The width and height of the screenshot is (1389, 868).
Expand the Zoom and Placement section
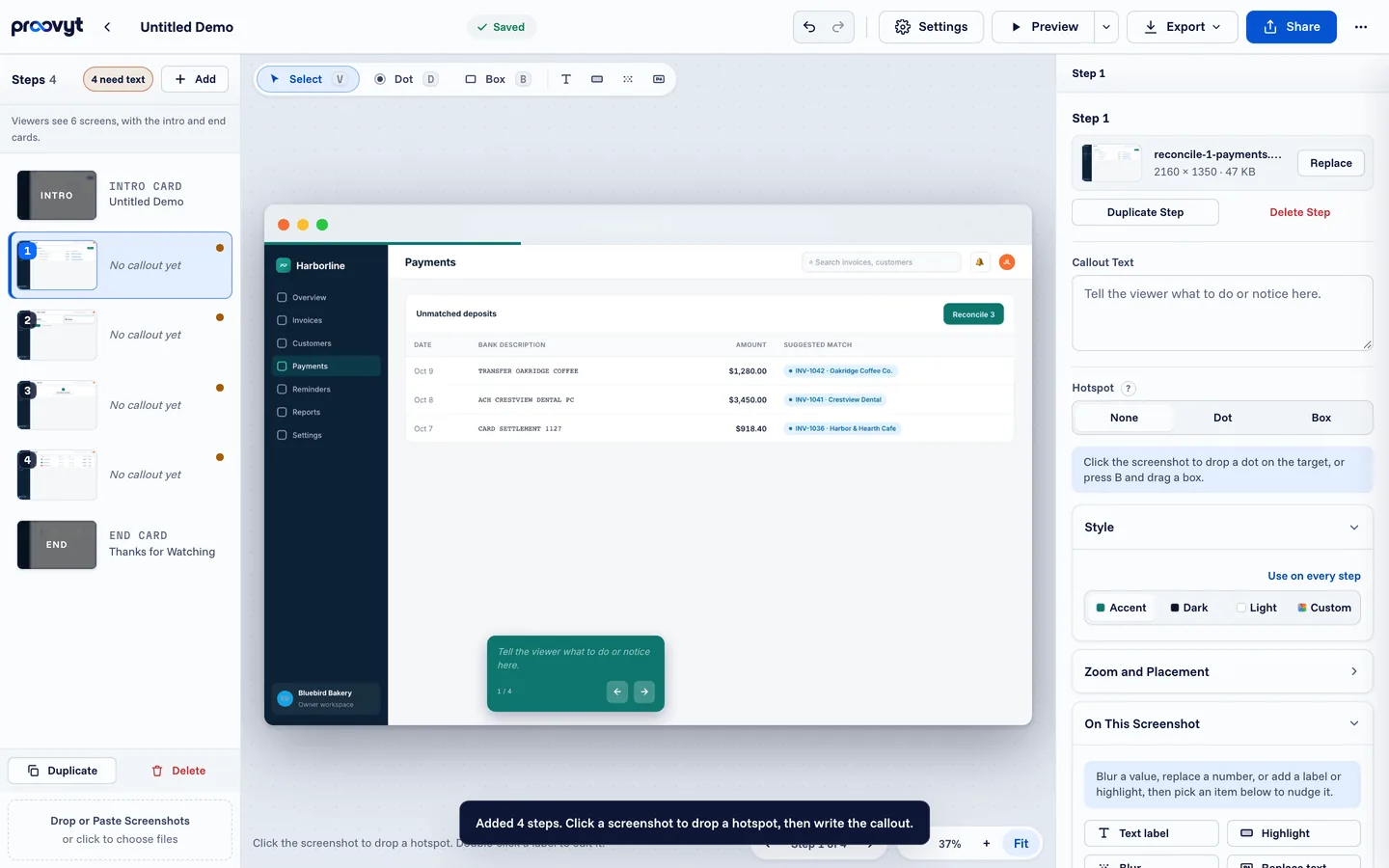pos(1222,672)
